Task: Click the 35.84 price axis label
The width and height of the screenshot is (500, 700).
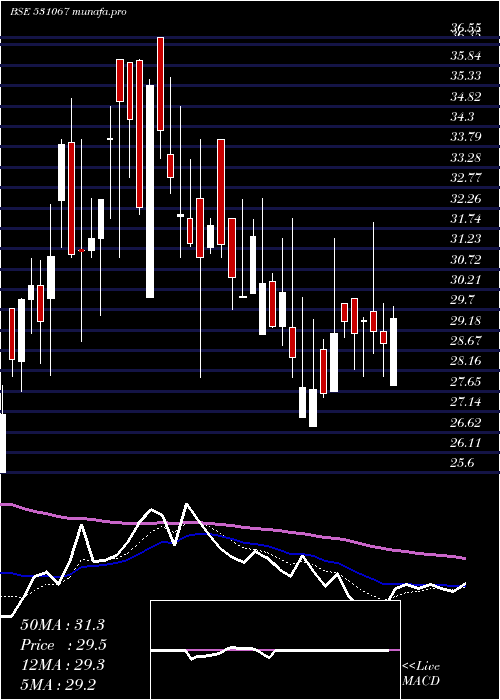Action: 466,56
